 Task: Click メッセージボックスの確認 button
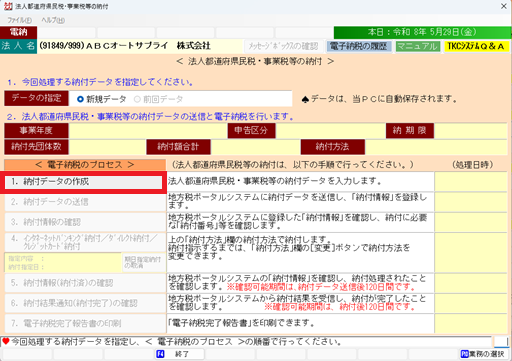pyautogui.click(x=283, y=46)
